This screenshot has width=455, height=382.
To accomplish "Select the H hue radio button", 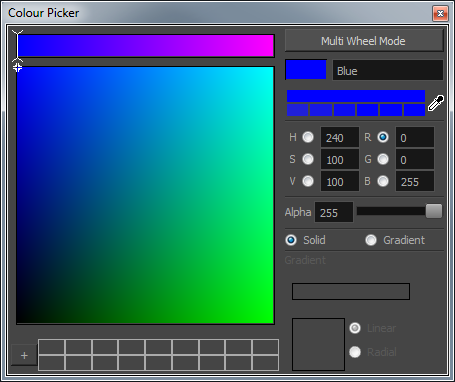I will [308, 137].
